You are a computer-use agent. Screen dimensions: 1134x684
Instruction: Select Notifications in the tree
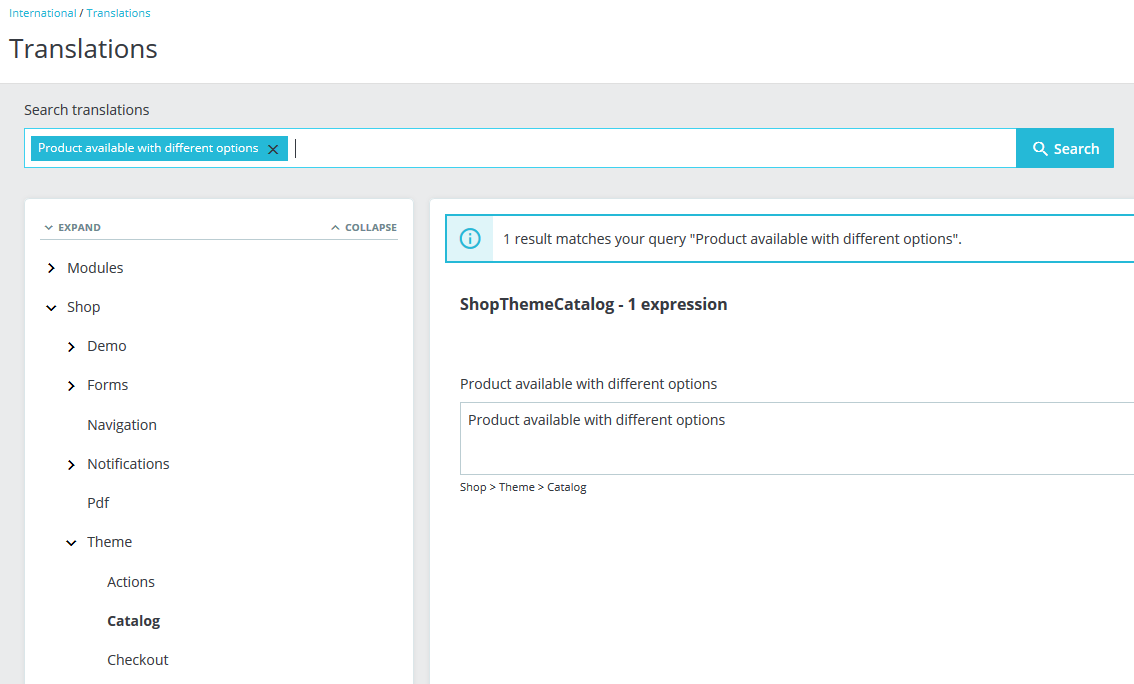[x=128, y=464]
